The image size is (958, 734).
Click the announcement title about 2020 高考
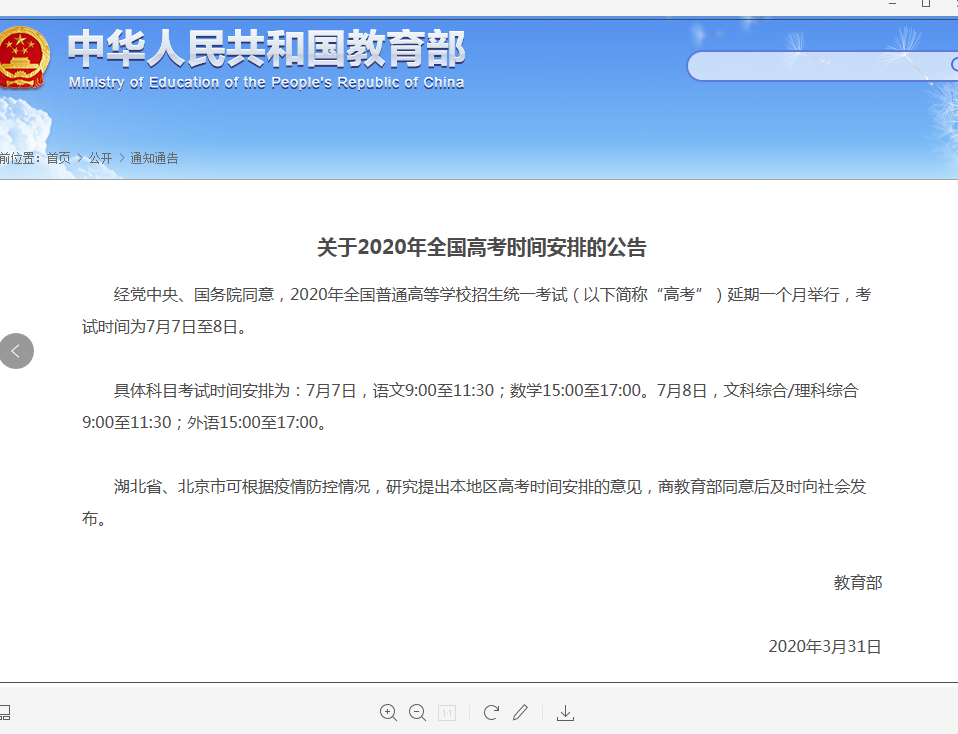coord(482,247)
